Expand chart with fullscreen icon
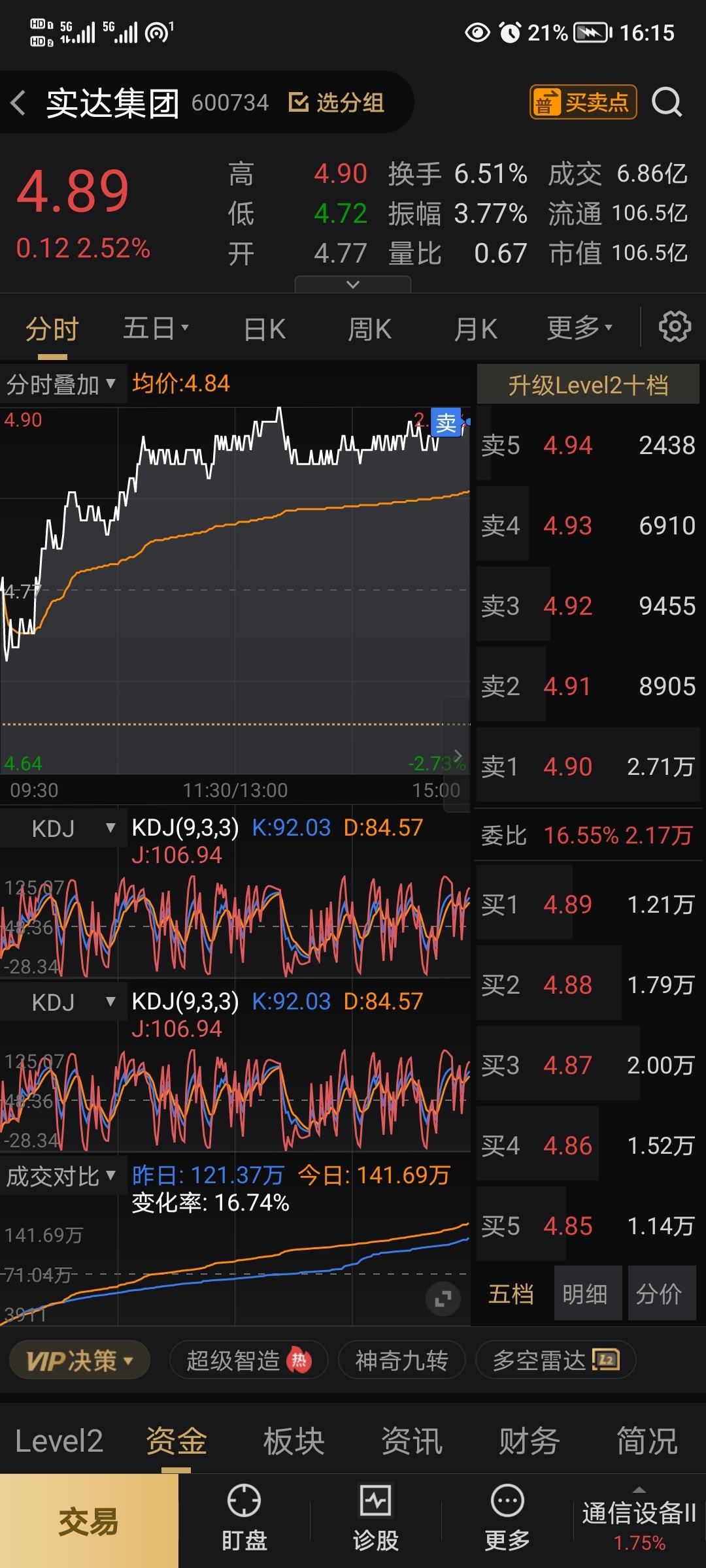Viewport: 706px width, 1568px height. click(443, 1299)
